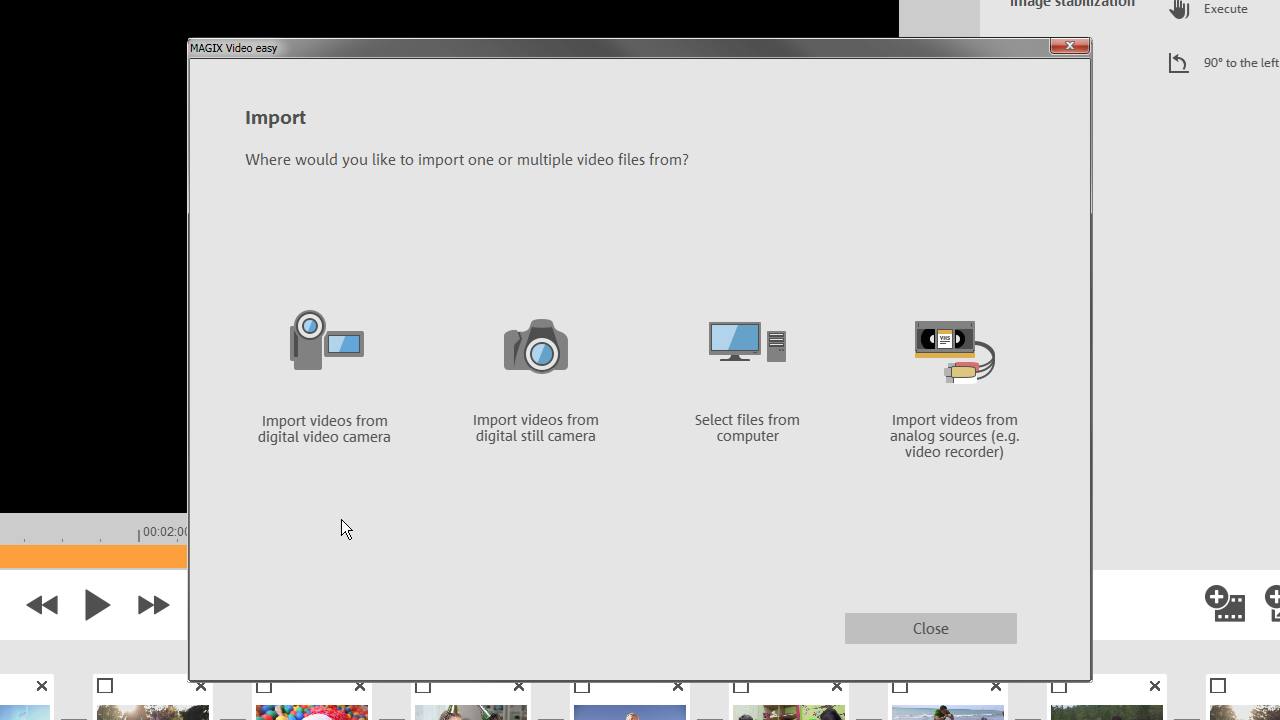Select the beach scene clip thumbnail
The width and height of the screenshot is (1280, 720).
tap(948, 712)
